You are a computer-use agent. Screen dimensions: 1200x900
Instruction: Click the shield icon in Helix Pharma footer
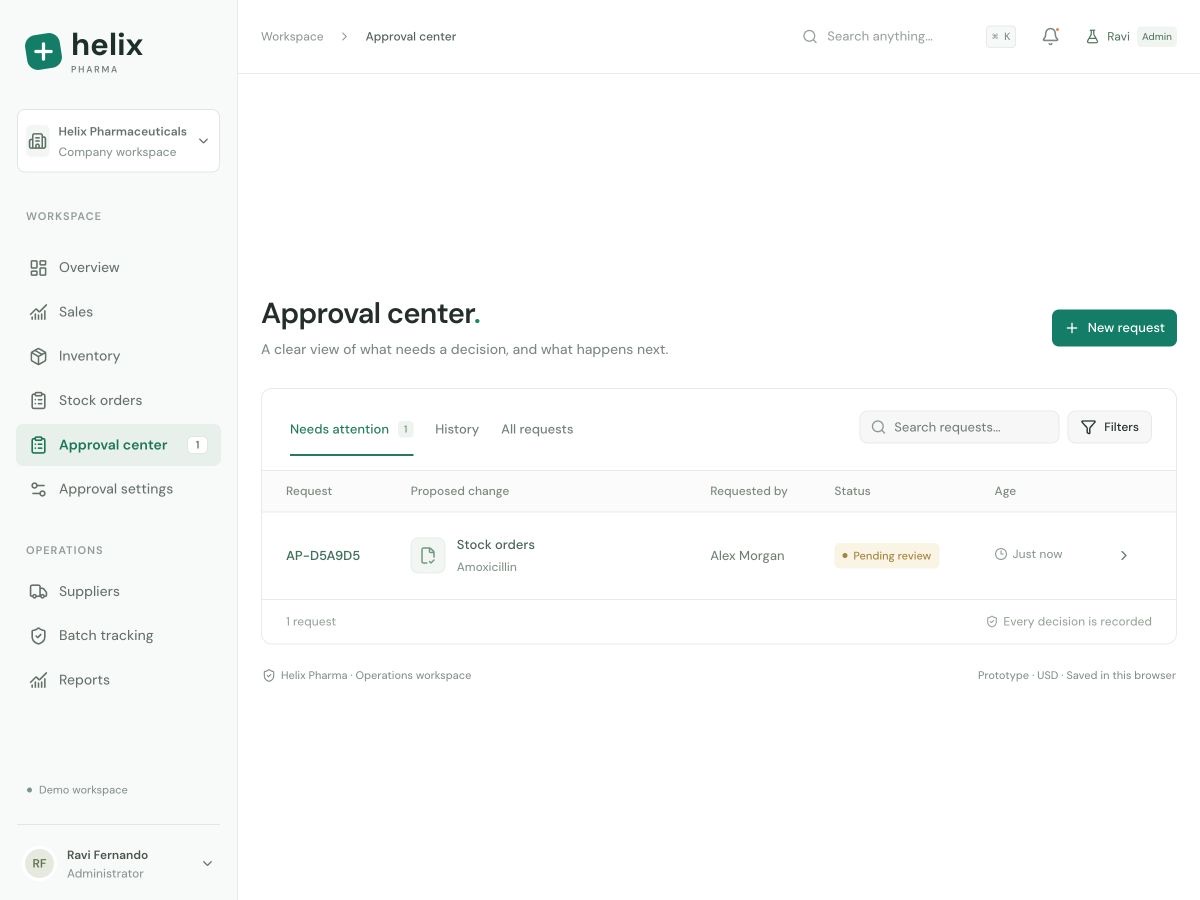[x=268, y=676]
